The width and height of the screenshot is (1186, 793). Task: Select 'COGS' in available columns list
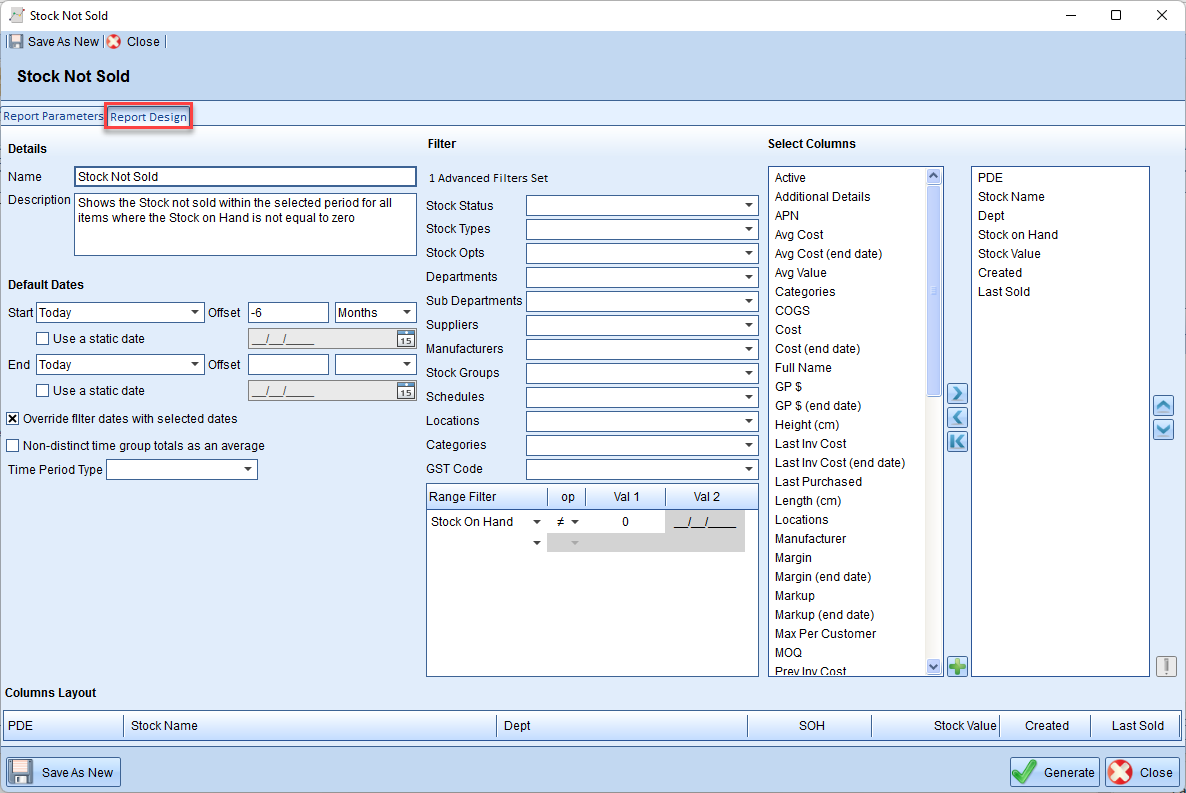click(x=792, y=310)
